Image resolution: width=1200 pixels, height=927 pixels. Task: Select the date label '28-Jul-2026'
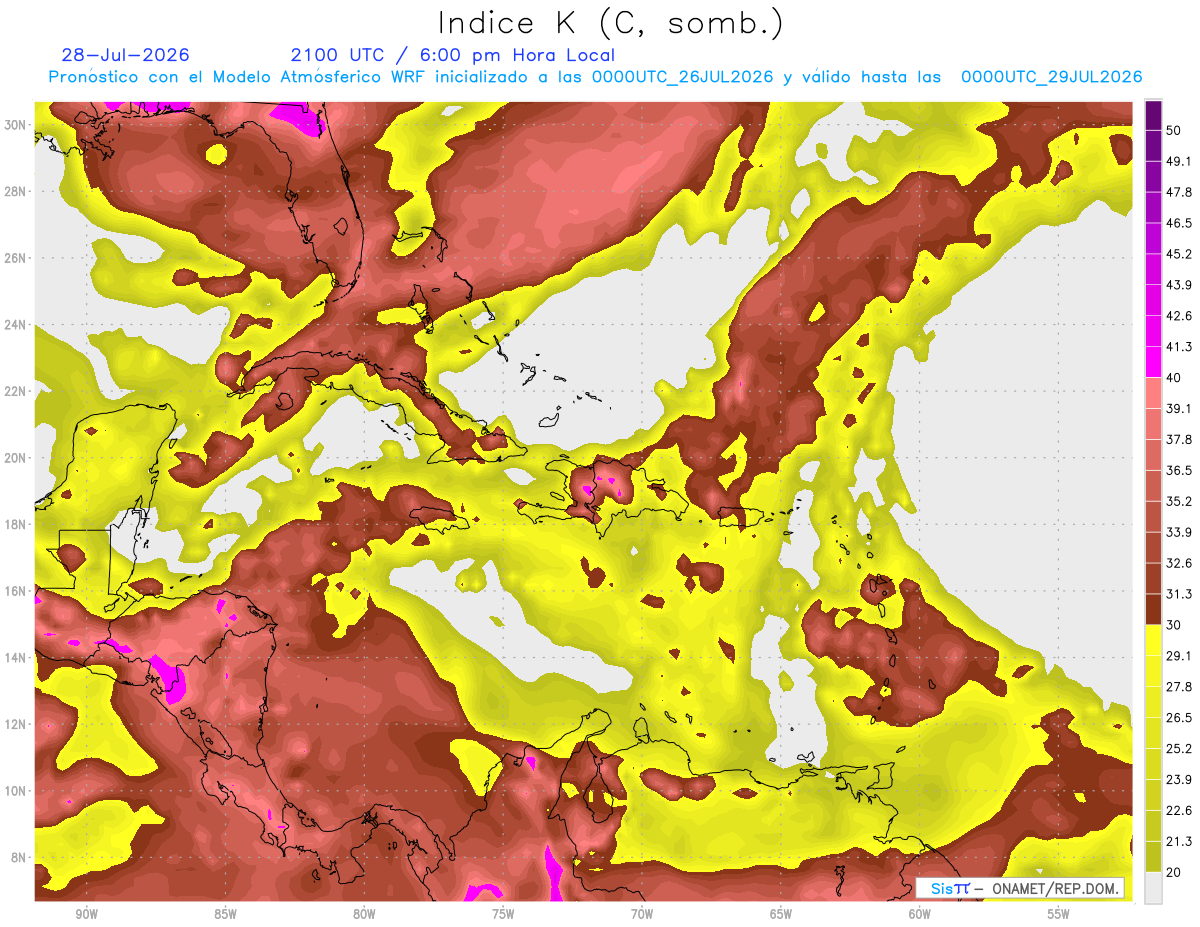(x=125, y=55)
